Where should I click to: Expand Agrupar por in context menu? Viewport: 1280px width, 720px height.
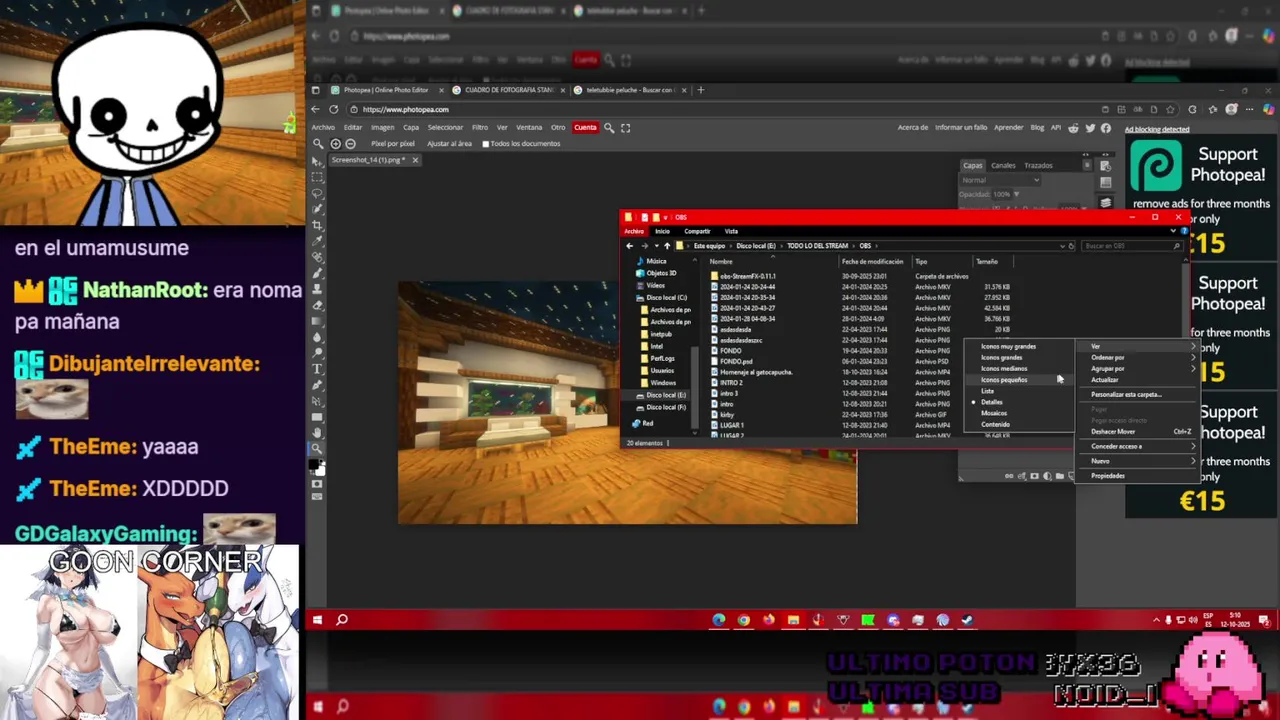coord(1137,369)
